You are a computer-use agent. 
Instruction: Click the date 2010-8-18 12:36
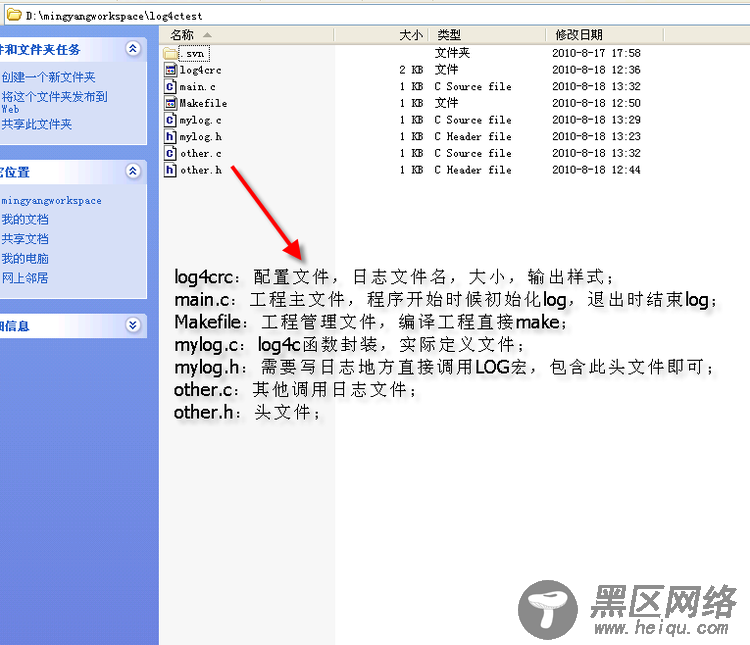[x=596, y=70]
